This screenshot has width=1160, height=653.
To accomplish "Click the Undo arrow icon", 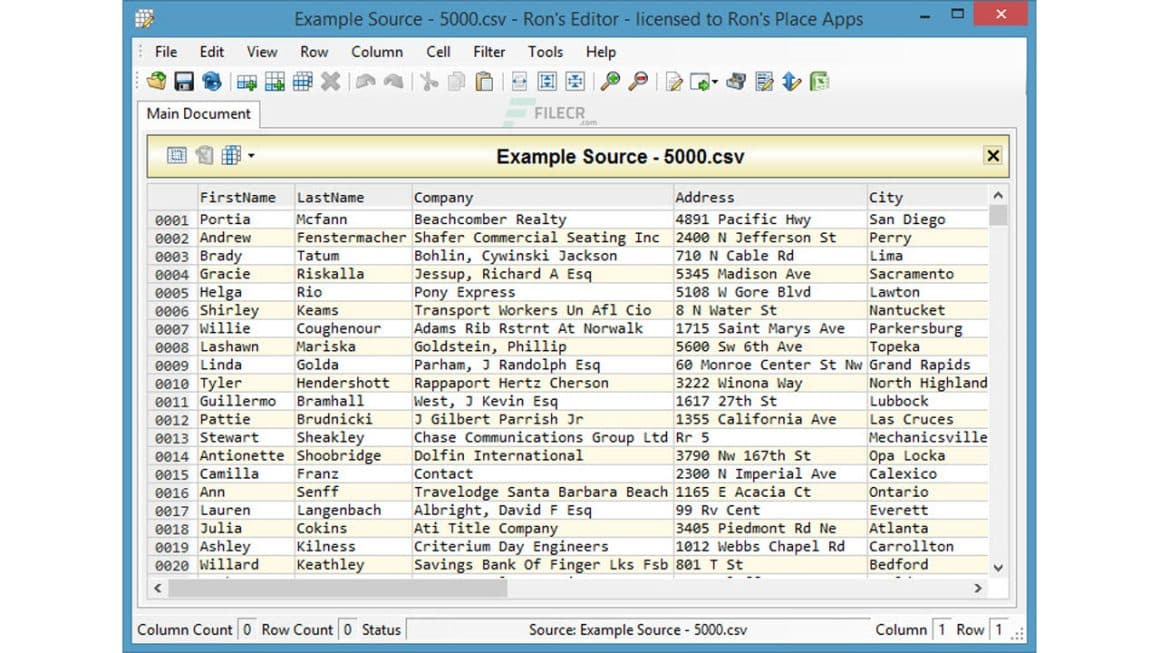I will [x=365, y=81].
